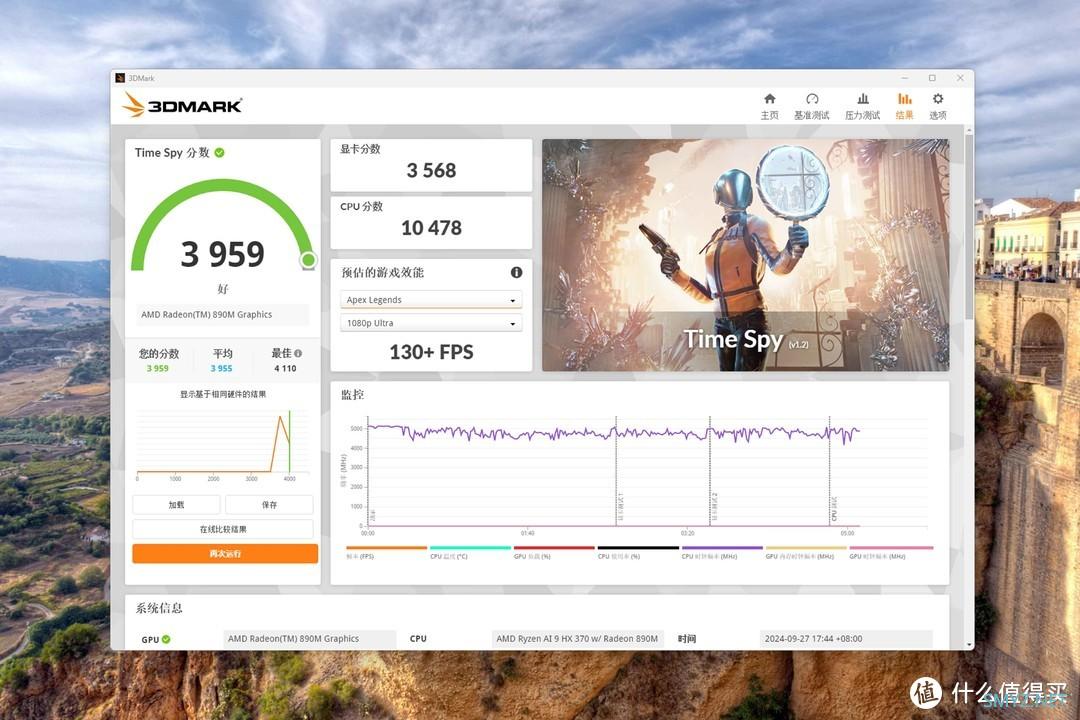The height and width of the screenshot is (720, 1080).
Task: Click the CPU 分数 value 10 478
Action: pos(431,227)
